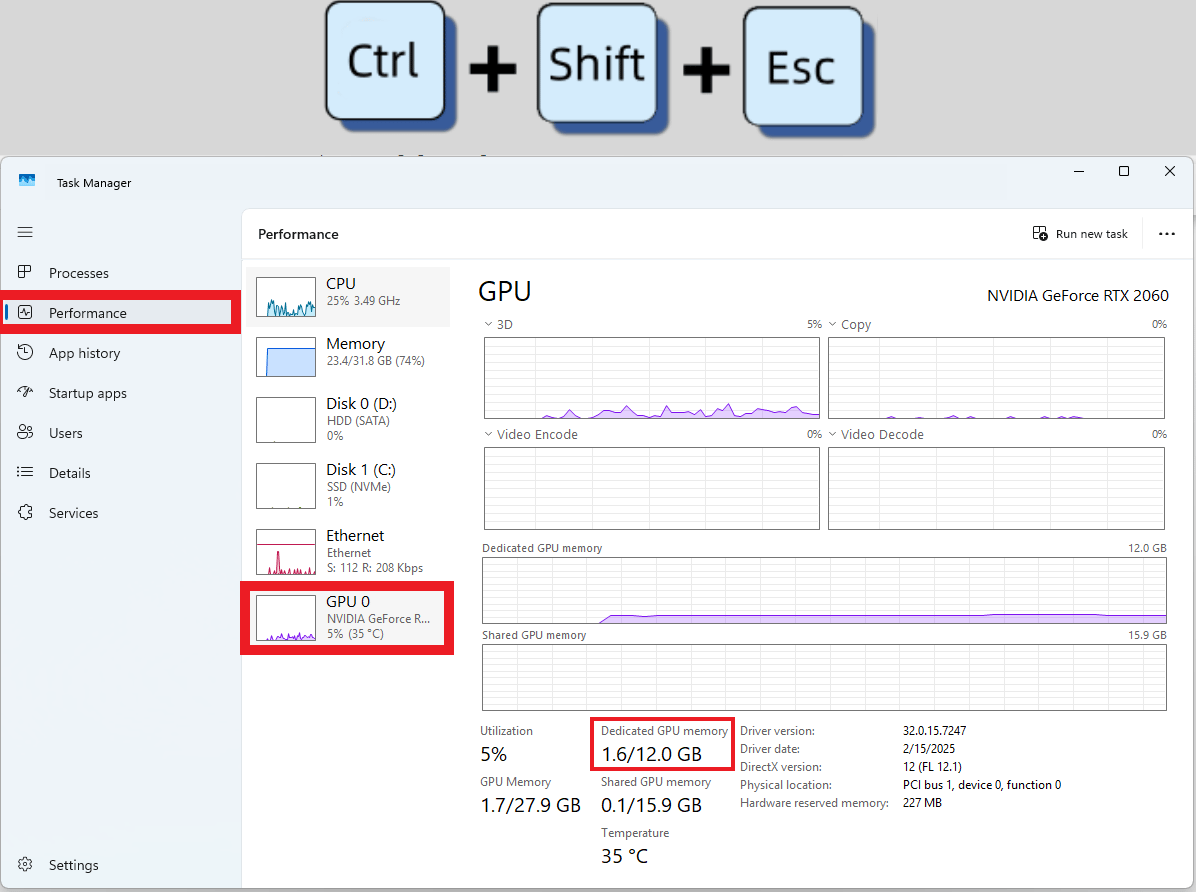
Task: Click the Performance page heading
Action: 297,234
